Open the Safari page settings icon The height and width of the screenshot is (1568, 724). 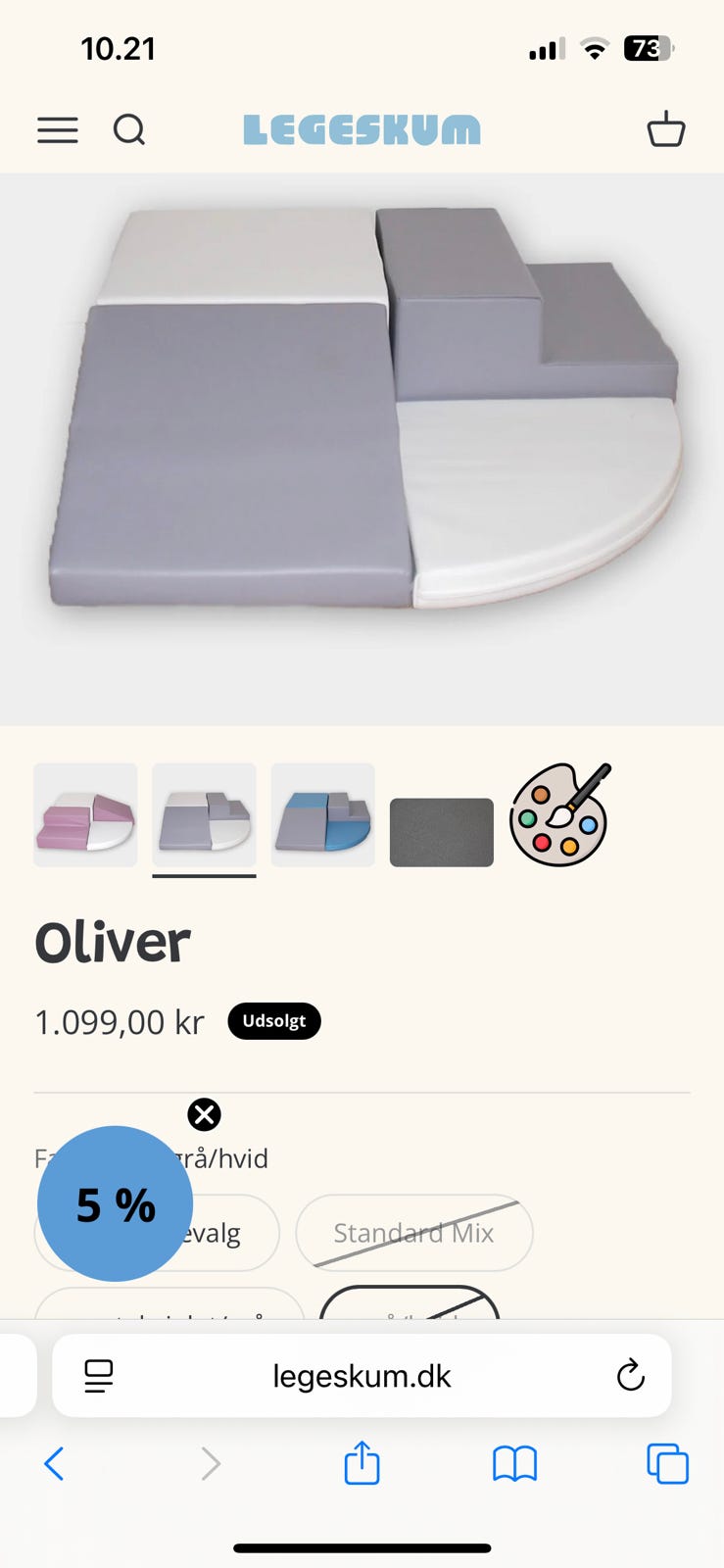point(99,1376)
